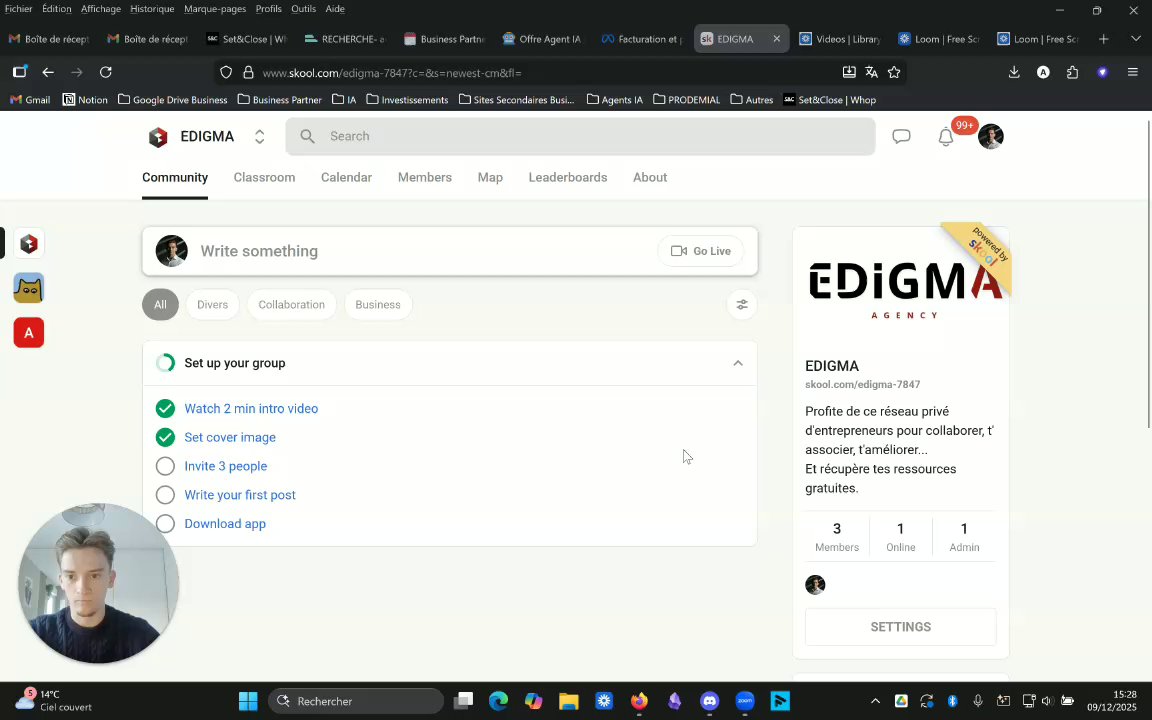Open Watch 2 min intro video link
Viewport: 1152px width, 720px height.
(251, 408)
